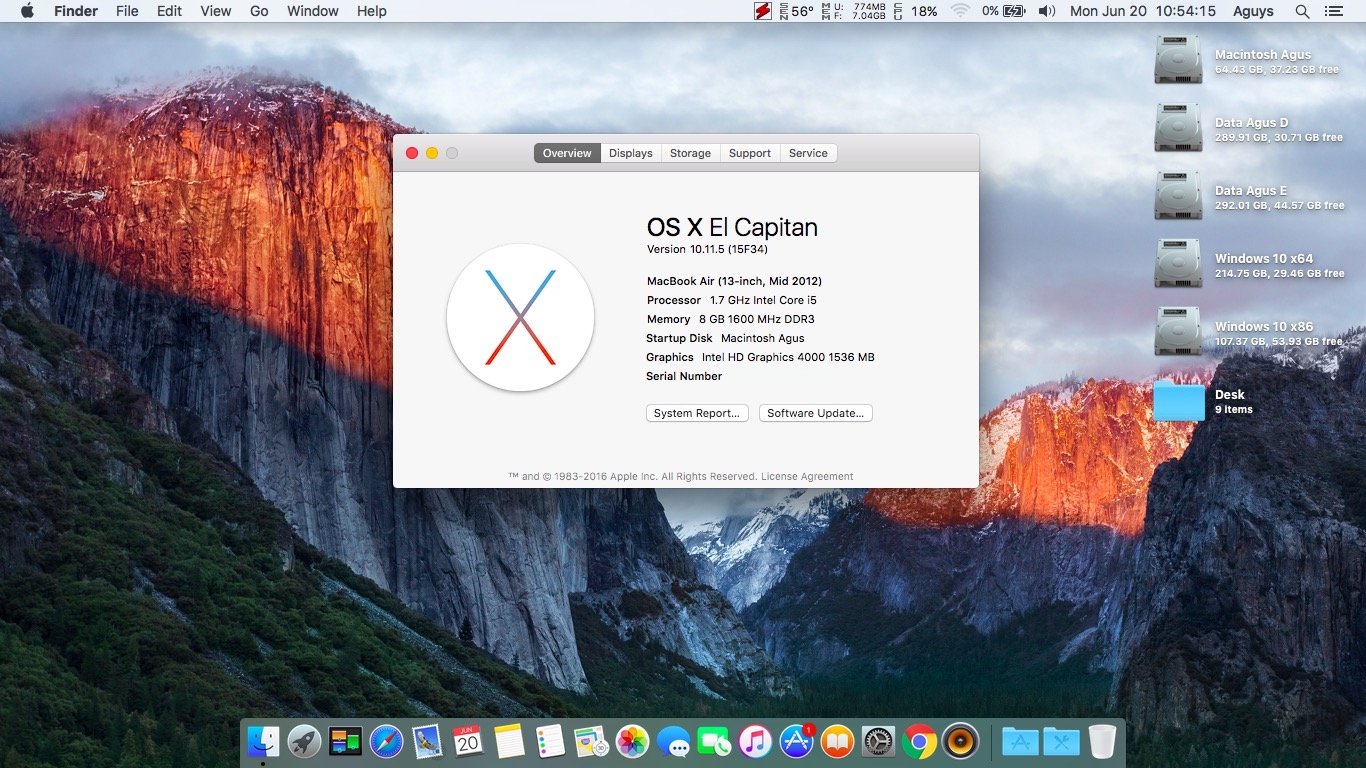Viewport: 1366px width, 768px height.
Task: Open Applications folder stack in Dock
Action: [1020, 741]
